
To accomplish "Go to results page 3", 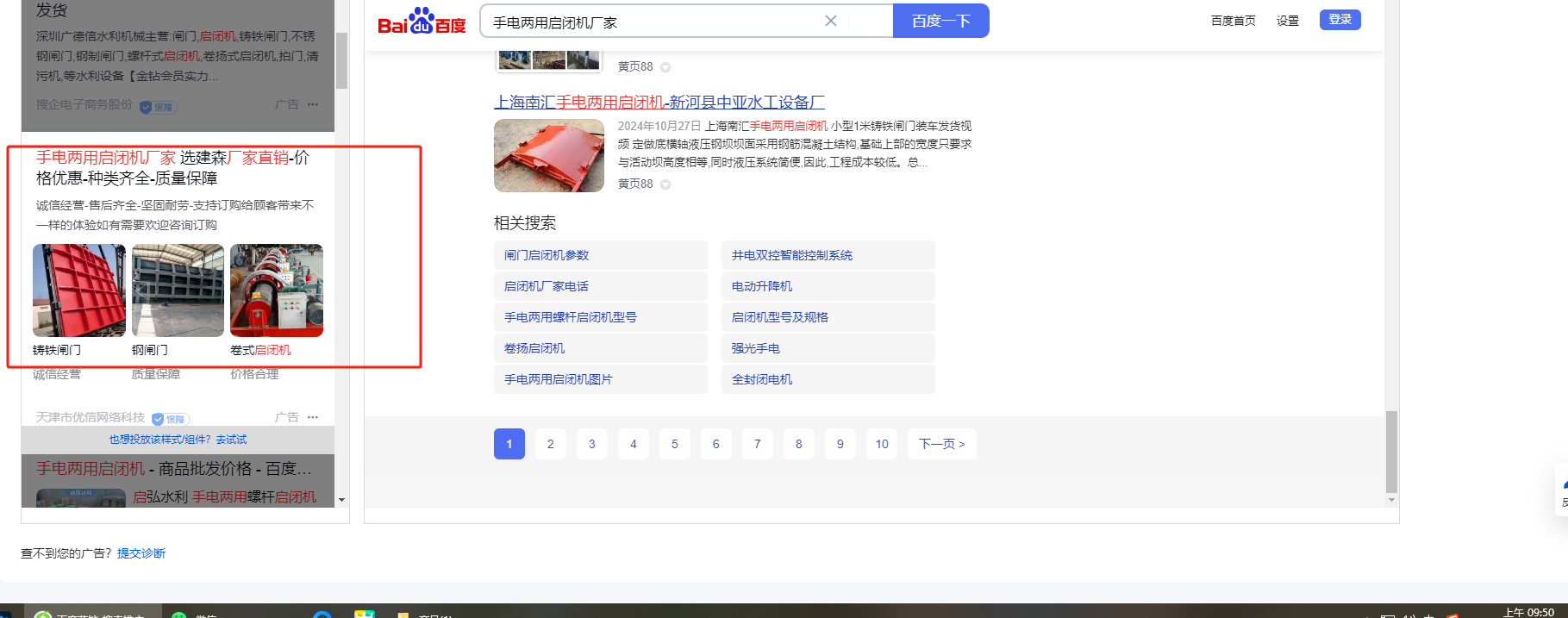I will 592,444.
